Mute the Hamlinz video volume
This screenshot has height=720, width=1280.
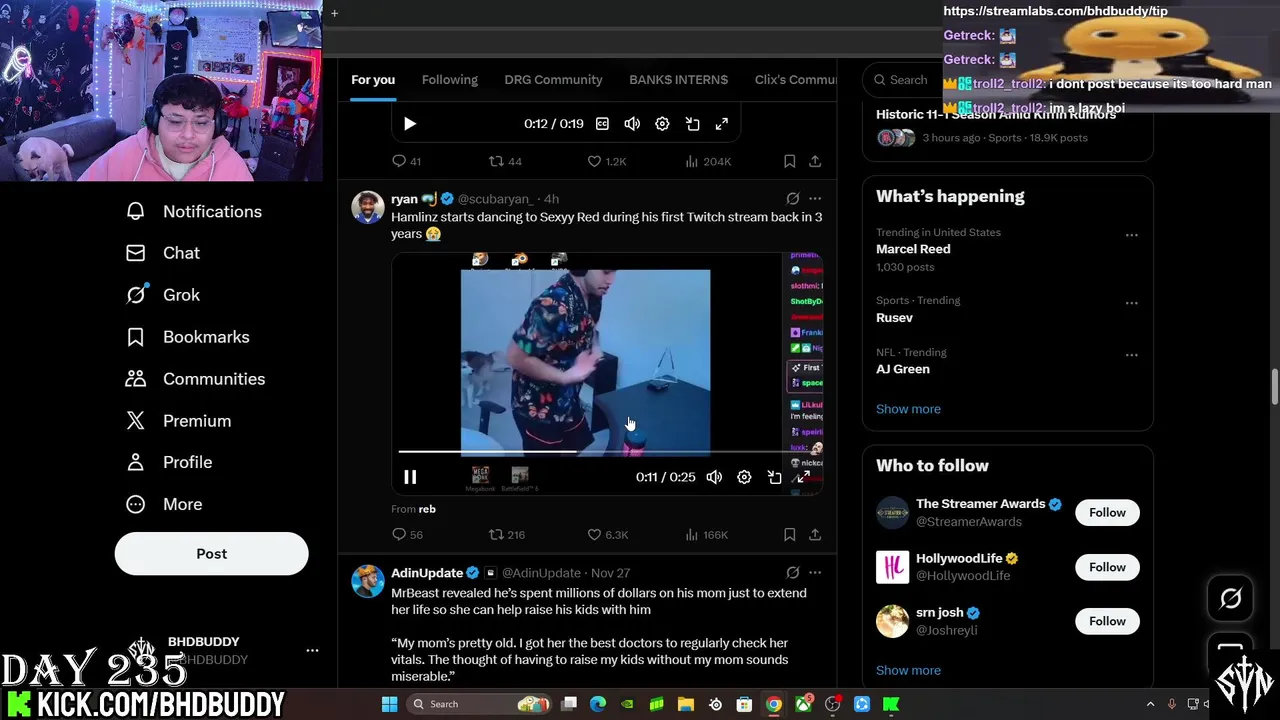714,478
